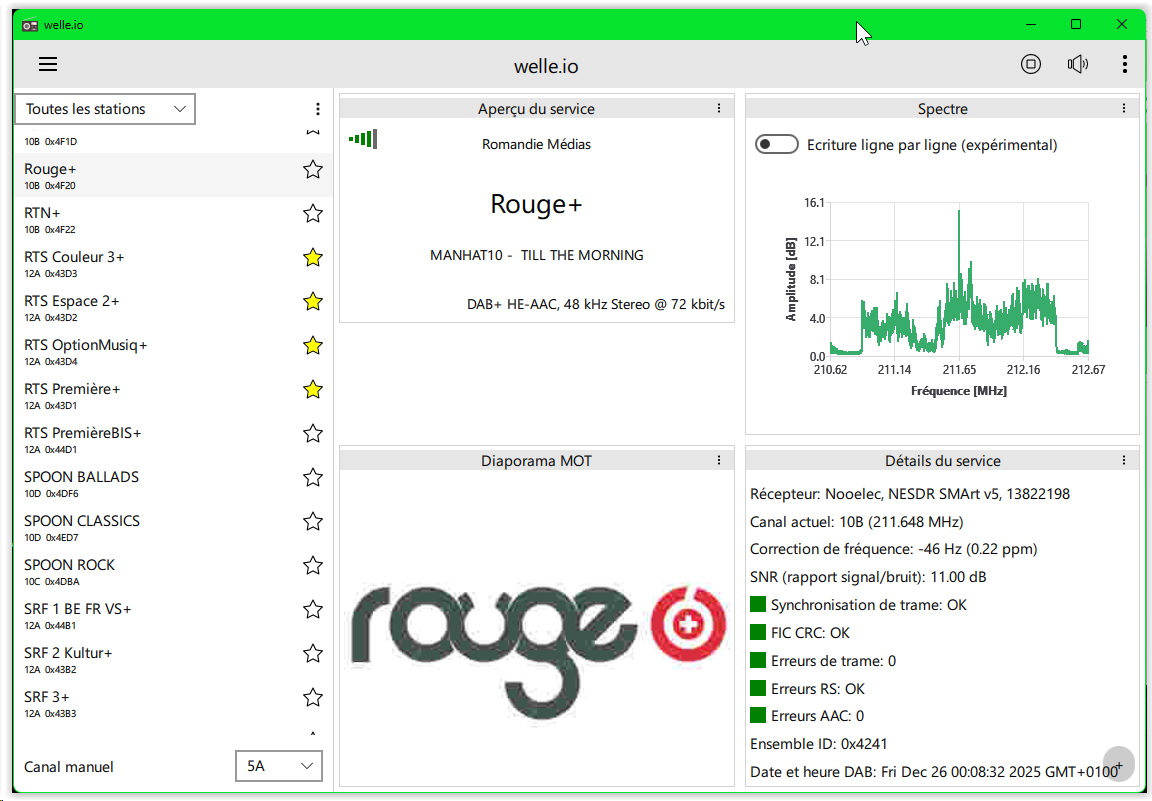
Task: Click the speaker volume icon
Action: point(1077,65)
